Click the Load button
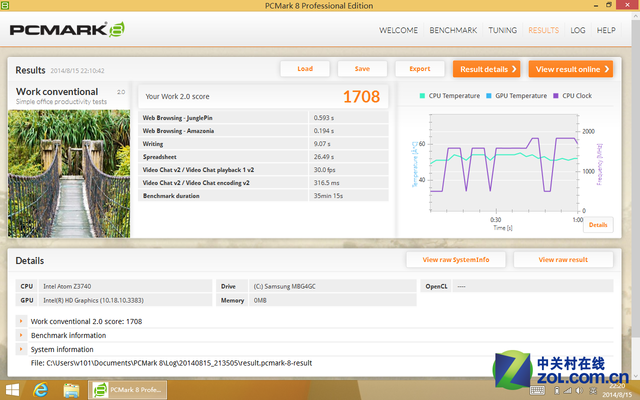640x400 pixels. pyautogui.click(x=305, y=69)
